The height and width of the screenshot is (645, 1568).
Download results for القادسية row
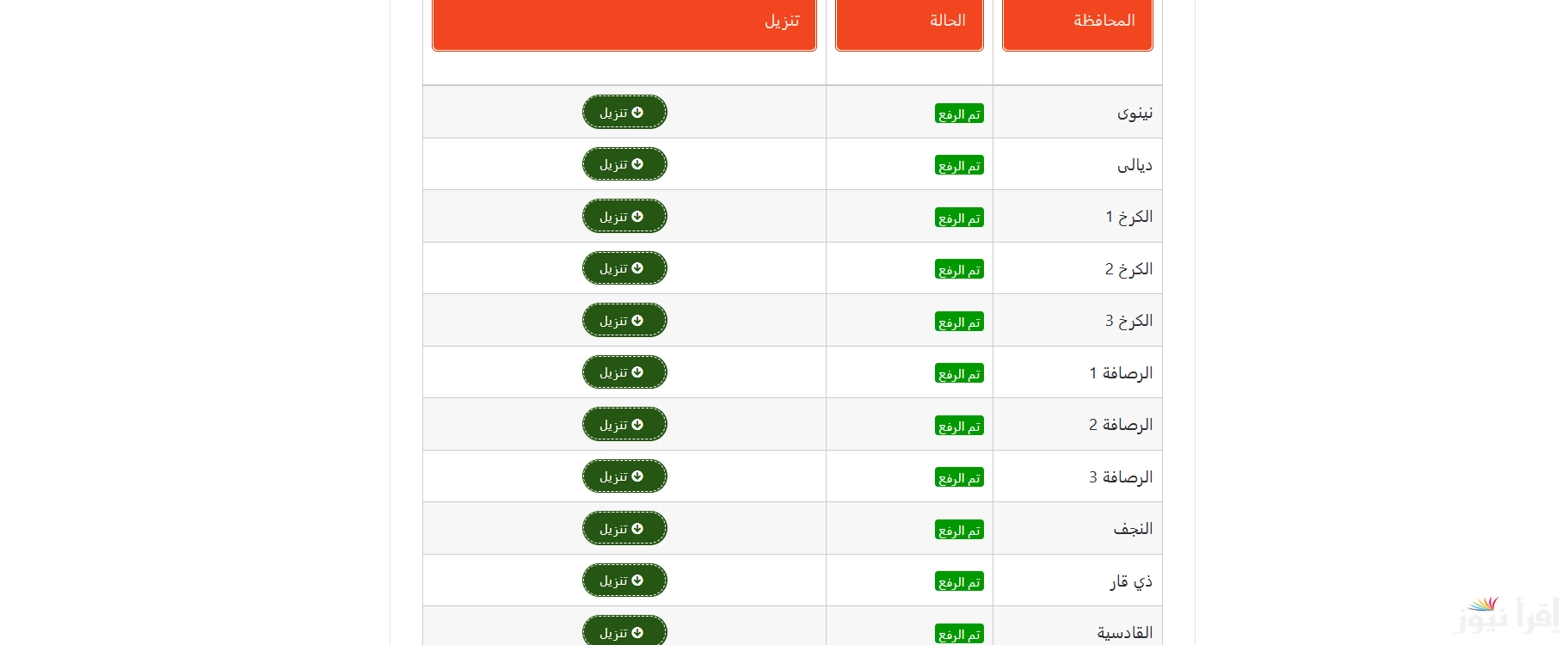pyautogui.click(x=624, y=630)
